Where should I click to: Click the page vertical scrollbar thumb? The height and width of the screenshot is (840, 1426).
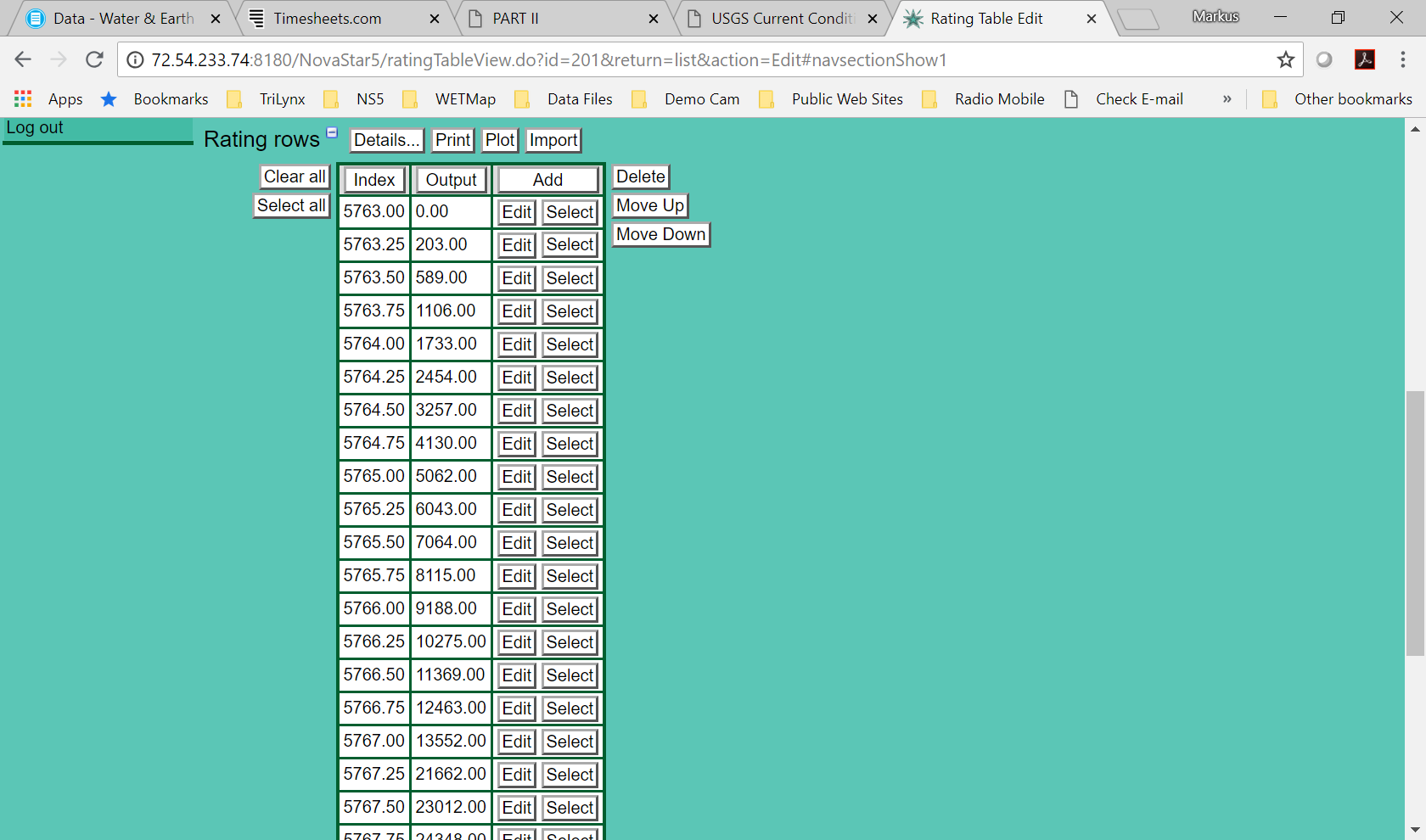1414,522
